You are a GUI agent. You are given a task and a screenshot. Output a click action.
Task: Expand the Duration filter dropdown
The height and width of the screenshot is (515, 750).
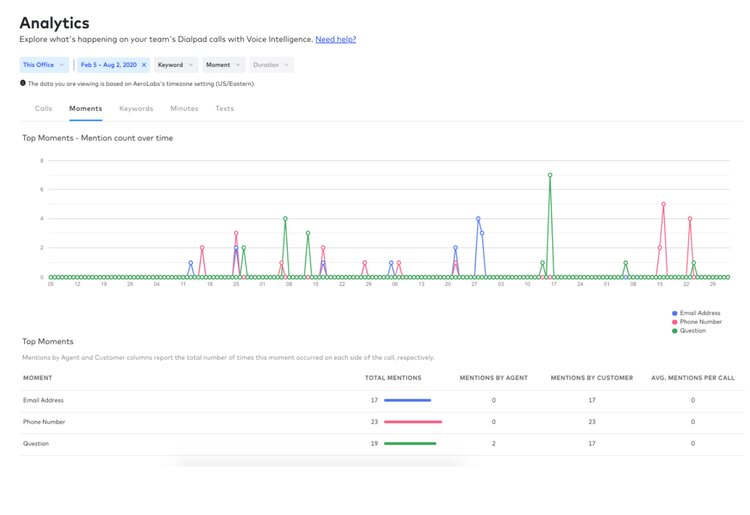(271, 65)
